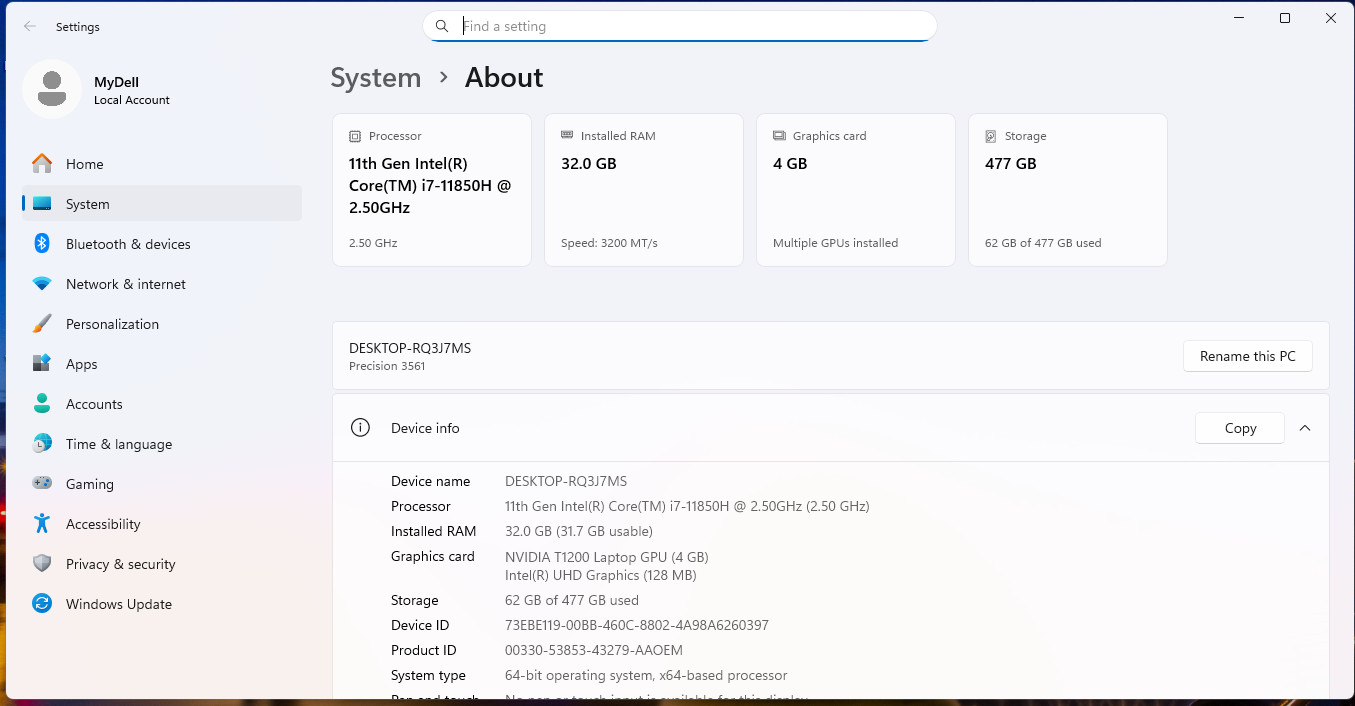This screenshot has width=1355, height=706.
Task: Click the breadcrumb chevron separator
Action: (x=443, y=78)
